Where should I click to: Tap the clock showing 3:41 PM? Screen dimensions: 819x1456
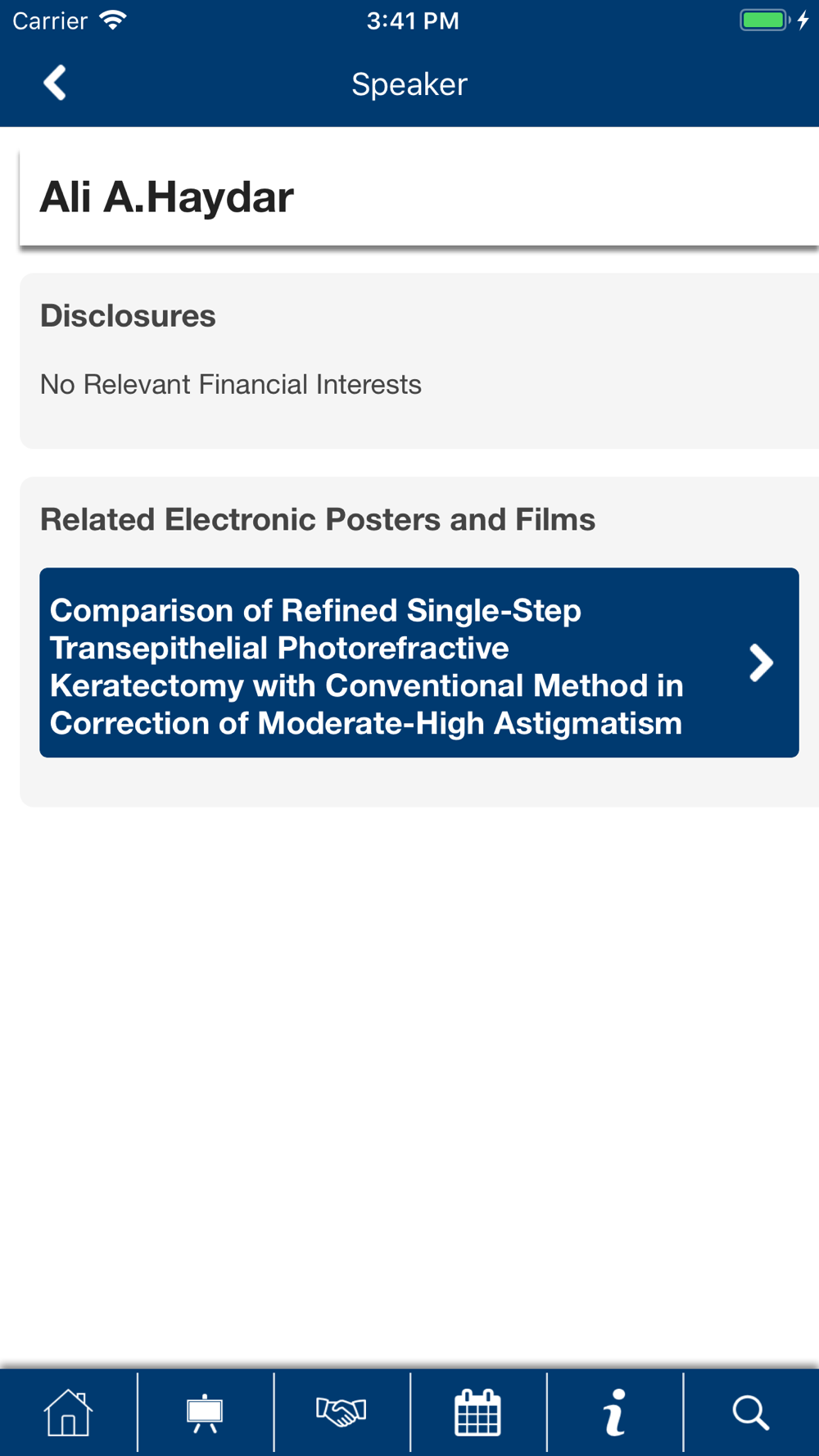point(413,20)
